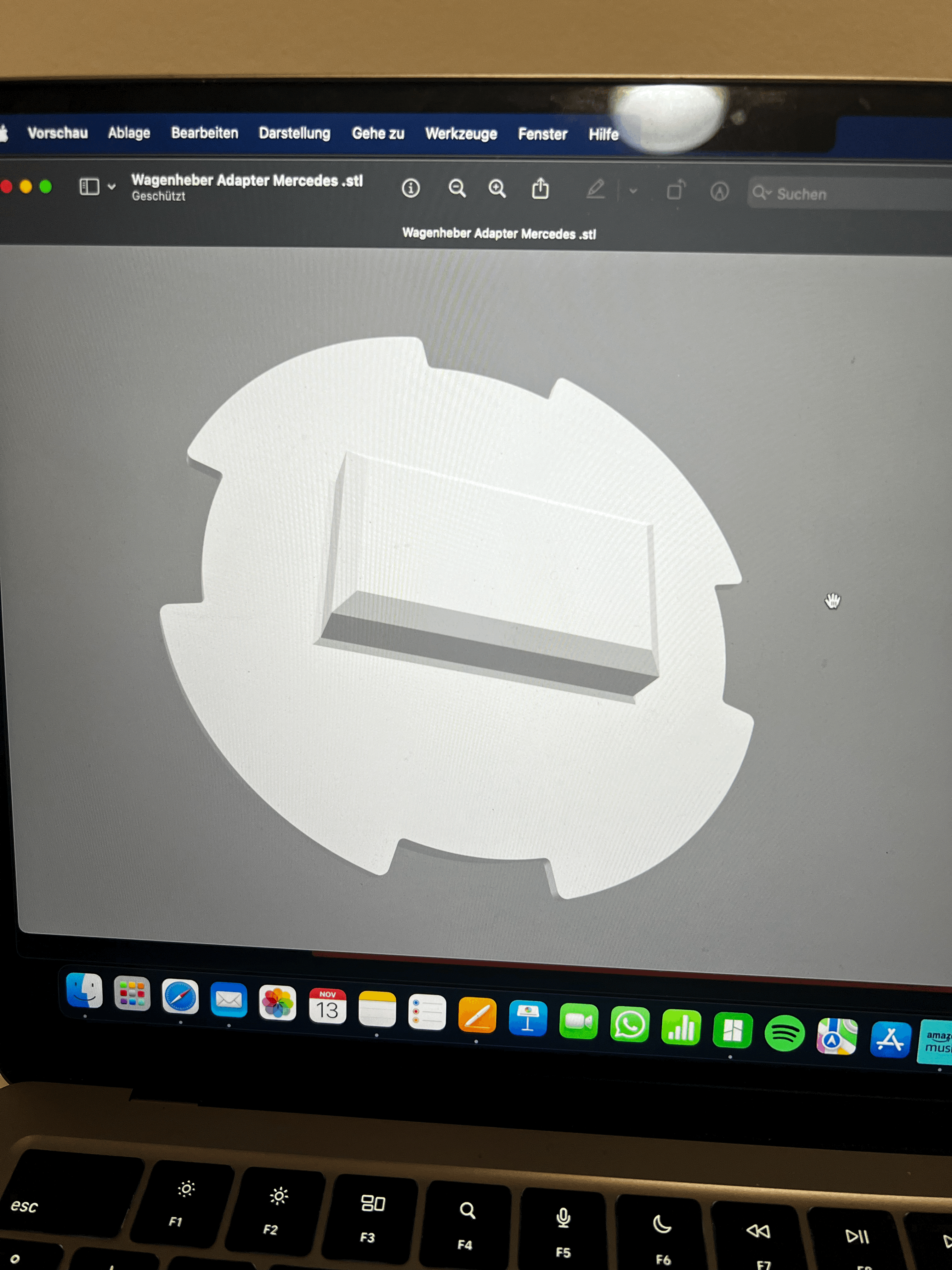Open Notes from the Dock

[377, 1010]
